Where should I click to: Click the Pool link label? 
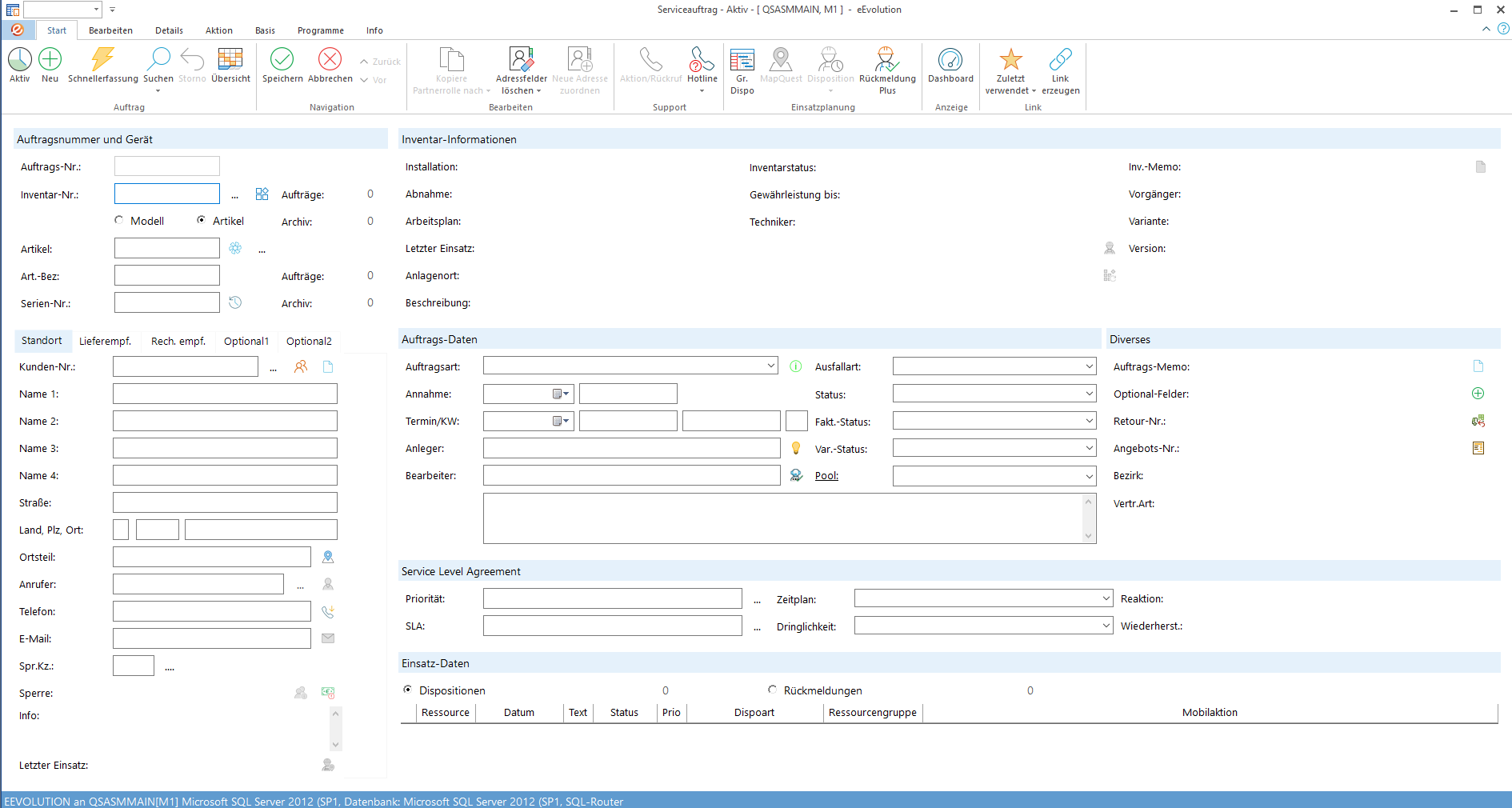[826, 475]
